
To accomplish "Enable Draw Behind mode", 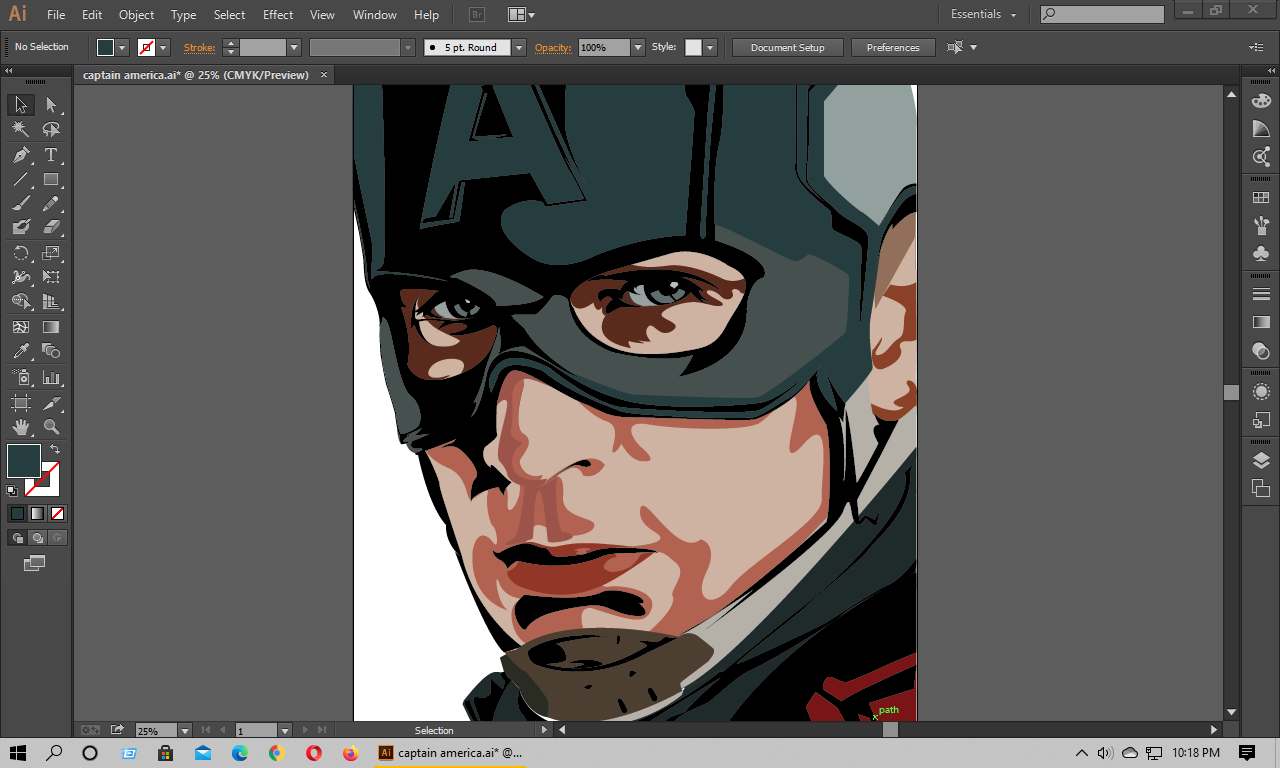I will [x=37, y=537].
